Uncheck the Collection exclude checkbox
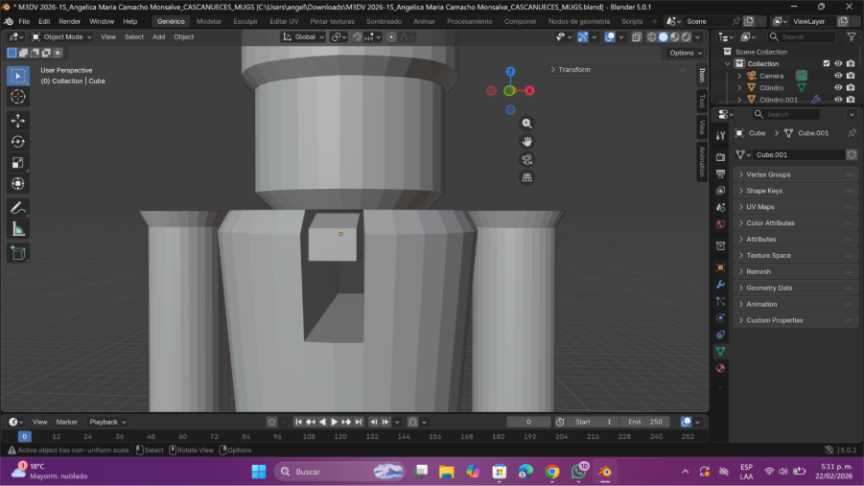 [x=826, y=63]
